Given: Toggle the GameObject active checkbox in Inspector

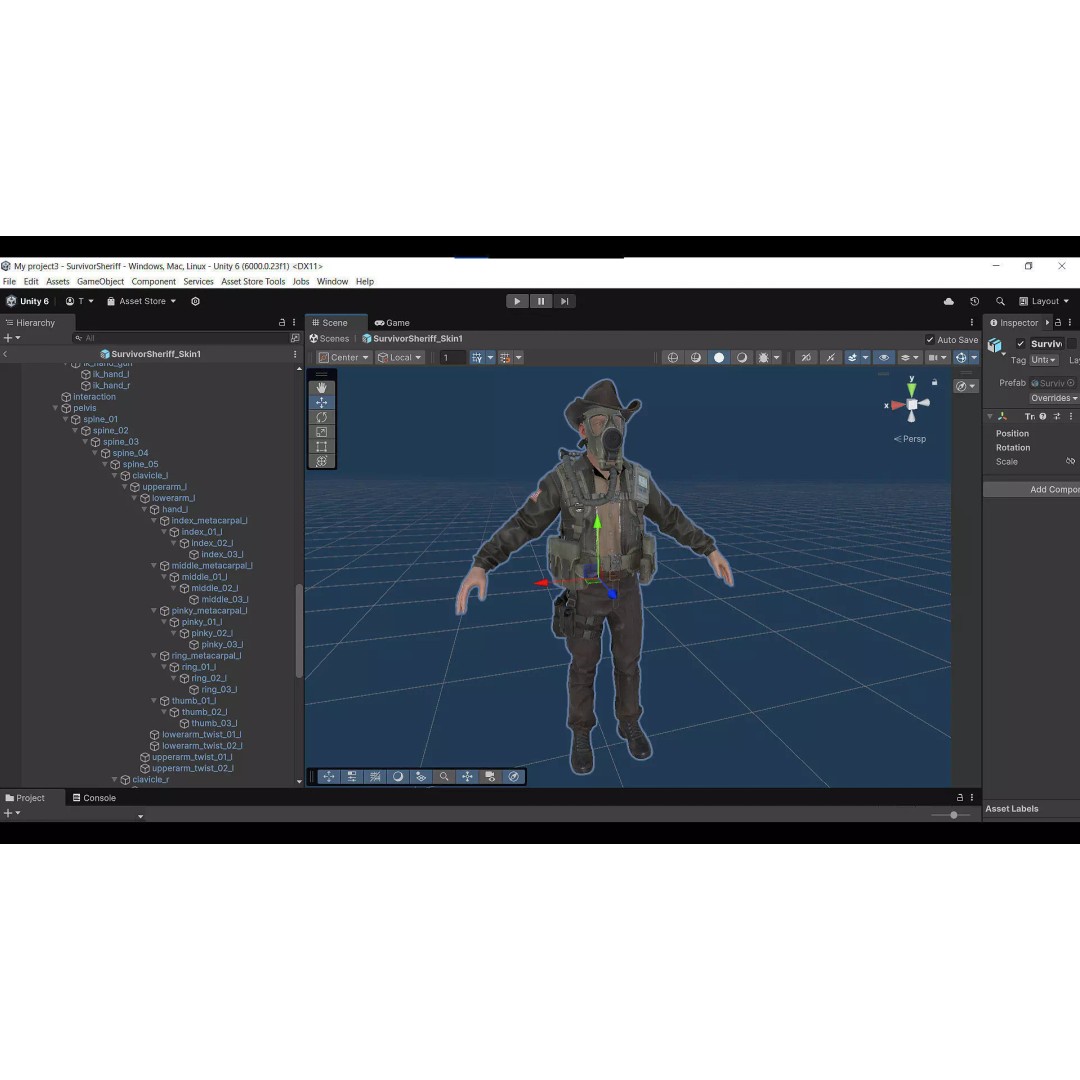Looking at the screenshot, I should point(1021,344).
